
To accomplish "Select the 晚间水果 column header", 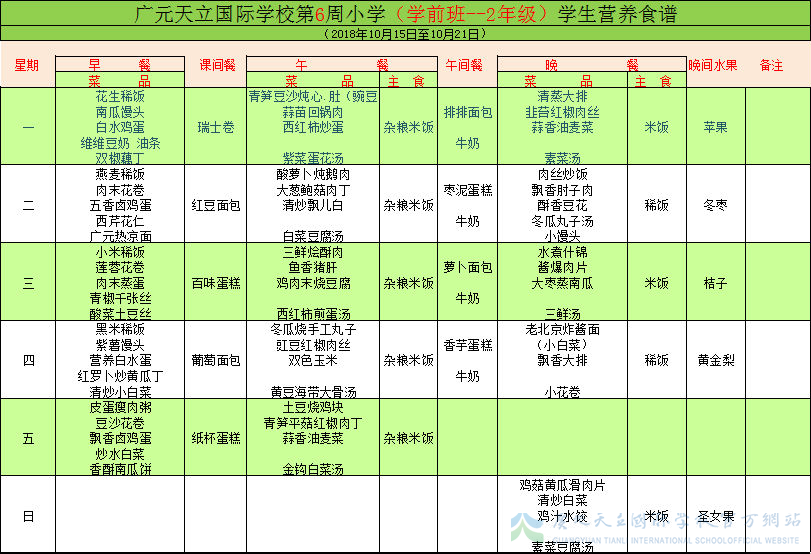I will click(x=714, y=65).
